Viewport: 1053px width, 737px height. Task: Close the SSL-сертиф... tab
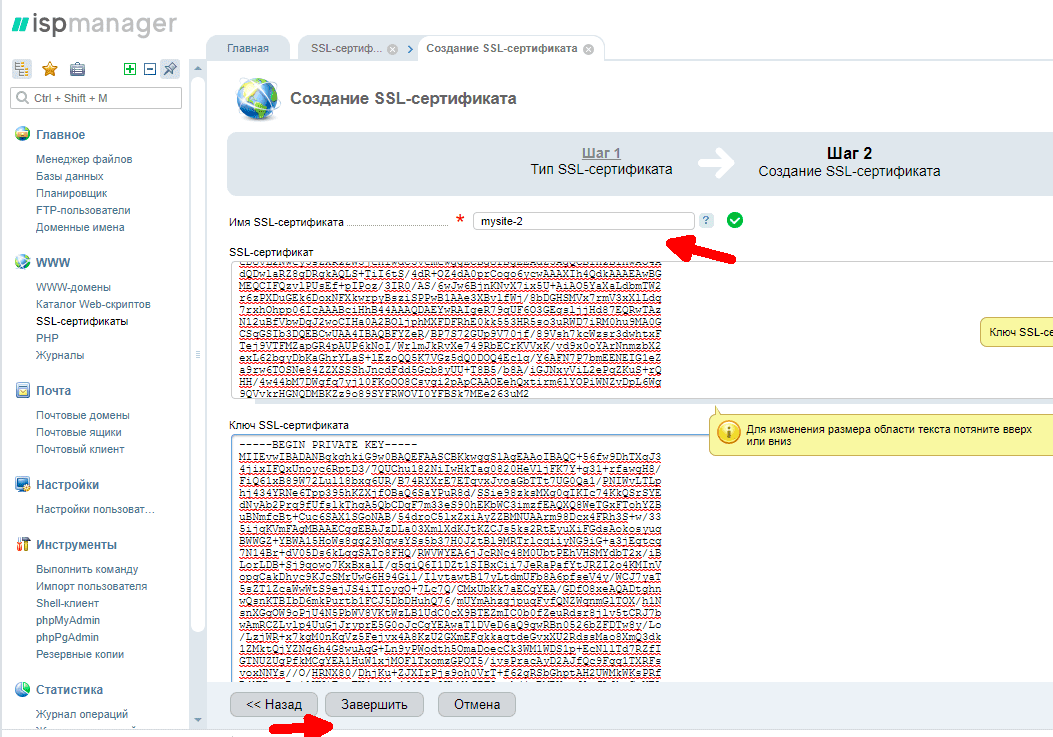pyautogui.click(x=393, y=49)
